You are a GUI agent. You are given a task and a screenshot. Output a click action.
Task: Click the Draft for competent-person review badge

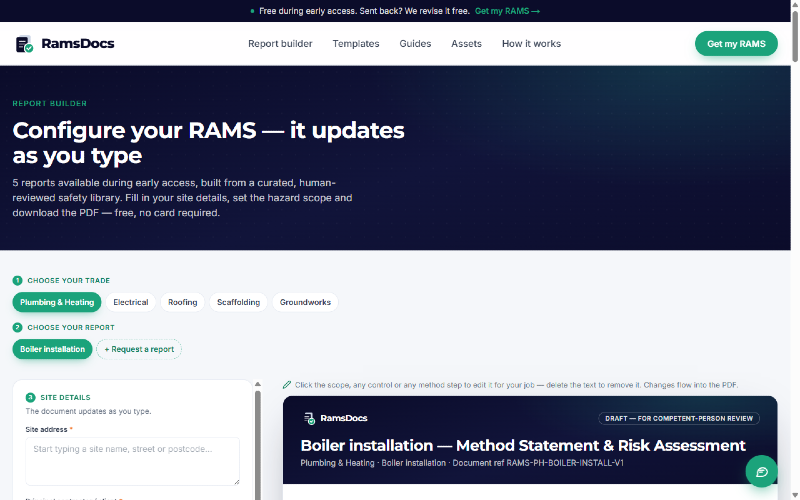(679, 418)
